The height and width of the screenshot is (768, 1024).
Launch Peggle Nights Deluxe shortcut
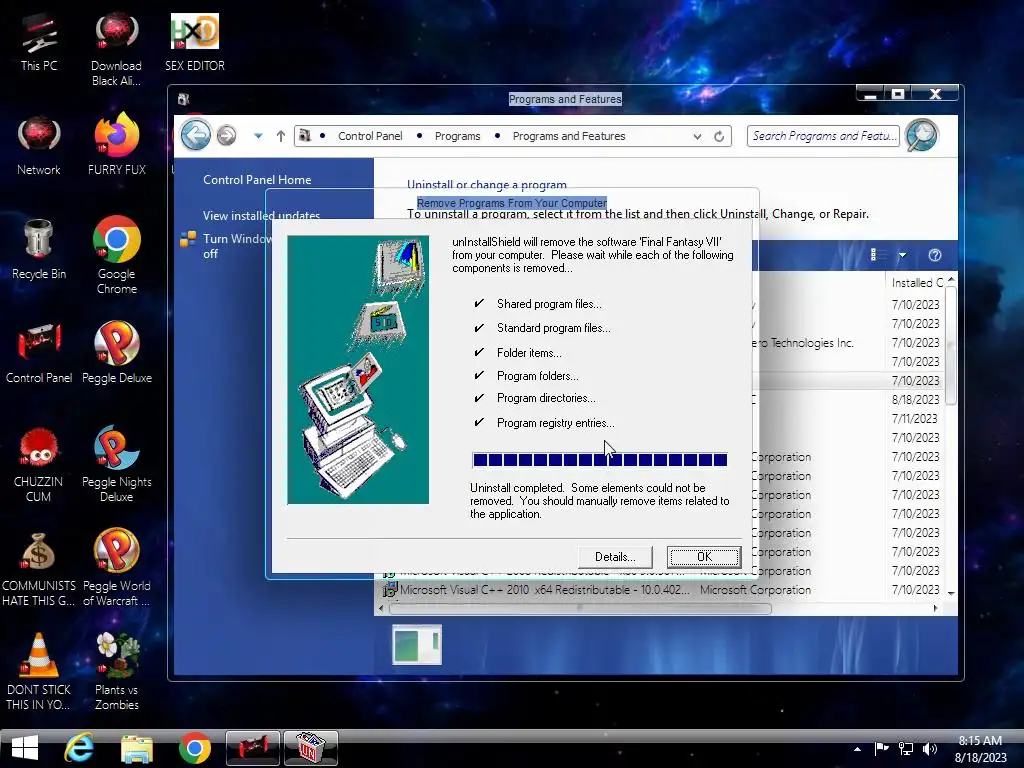pyautogui.click(x=116, y=465)
